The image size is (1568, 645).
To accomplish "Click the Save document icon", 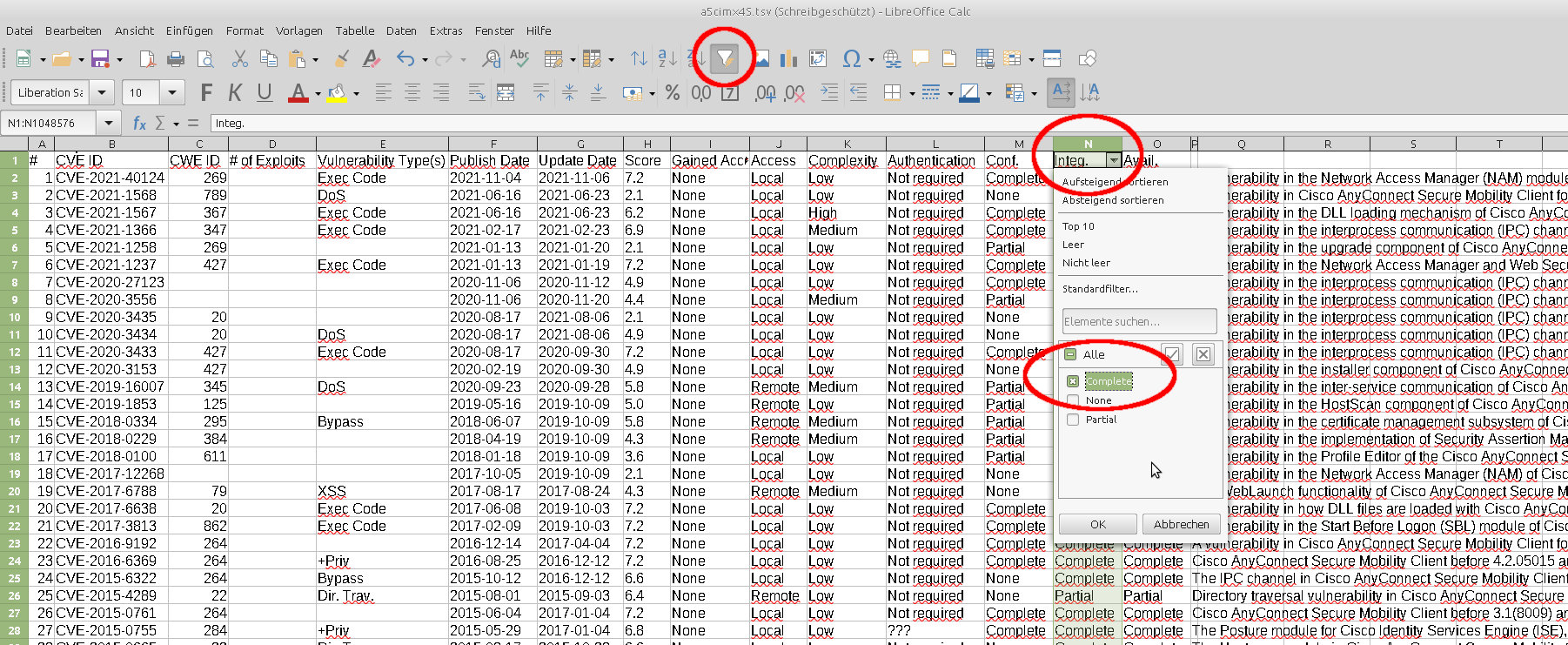I will (100, 58).
